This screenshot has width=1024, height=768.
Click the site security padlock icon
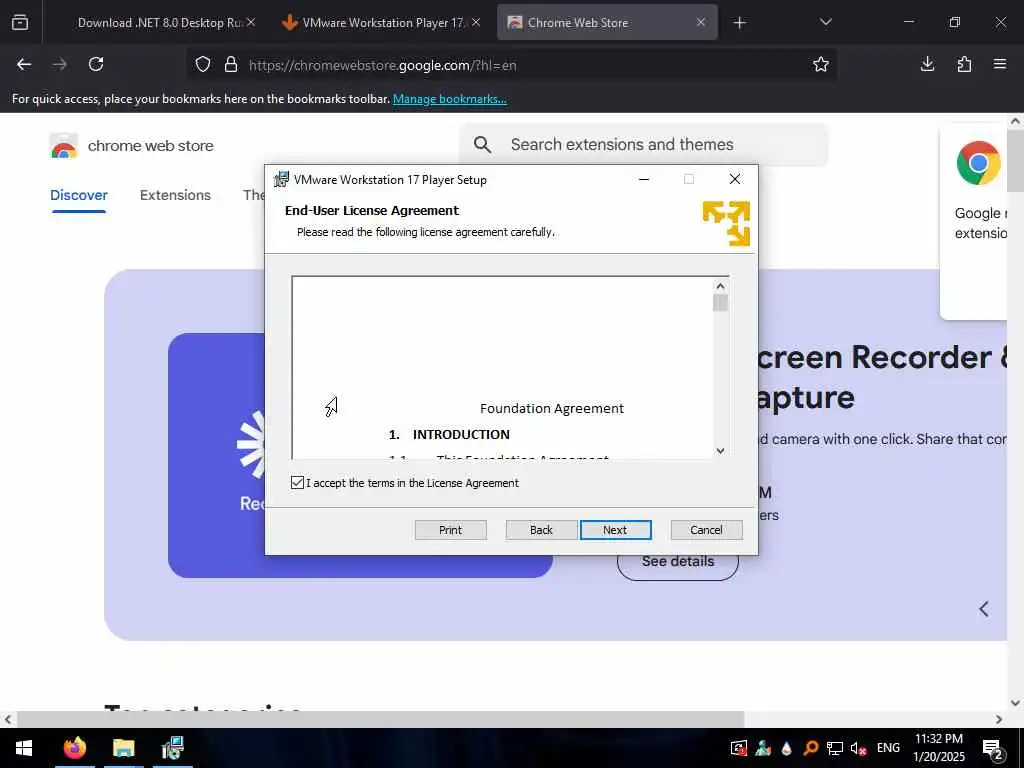tap(231, 65)
